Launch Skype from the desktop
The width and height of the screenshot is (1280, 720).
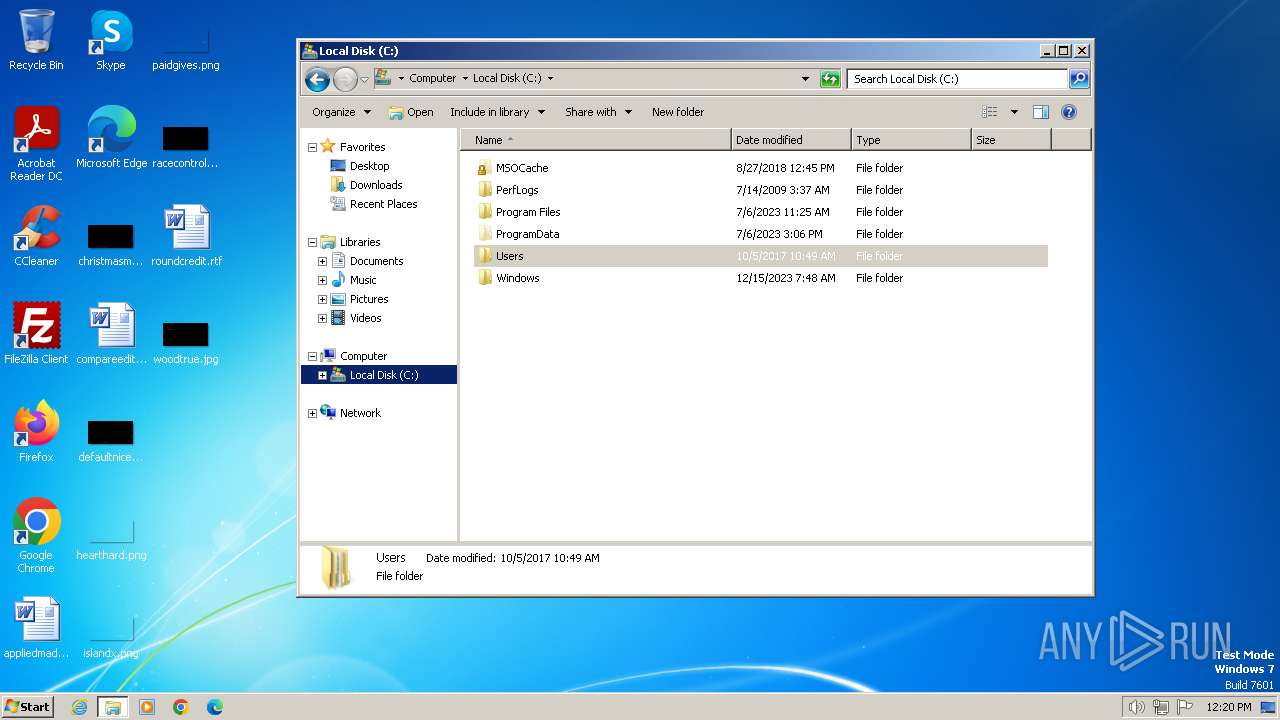point(110,40)
